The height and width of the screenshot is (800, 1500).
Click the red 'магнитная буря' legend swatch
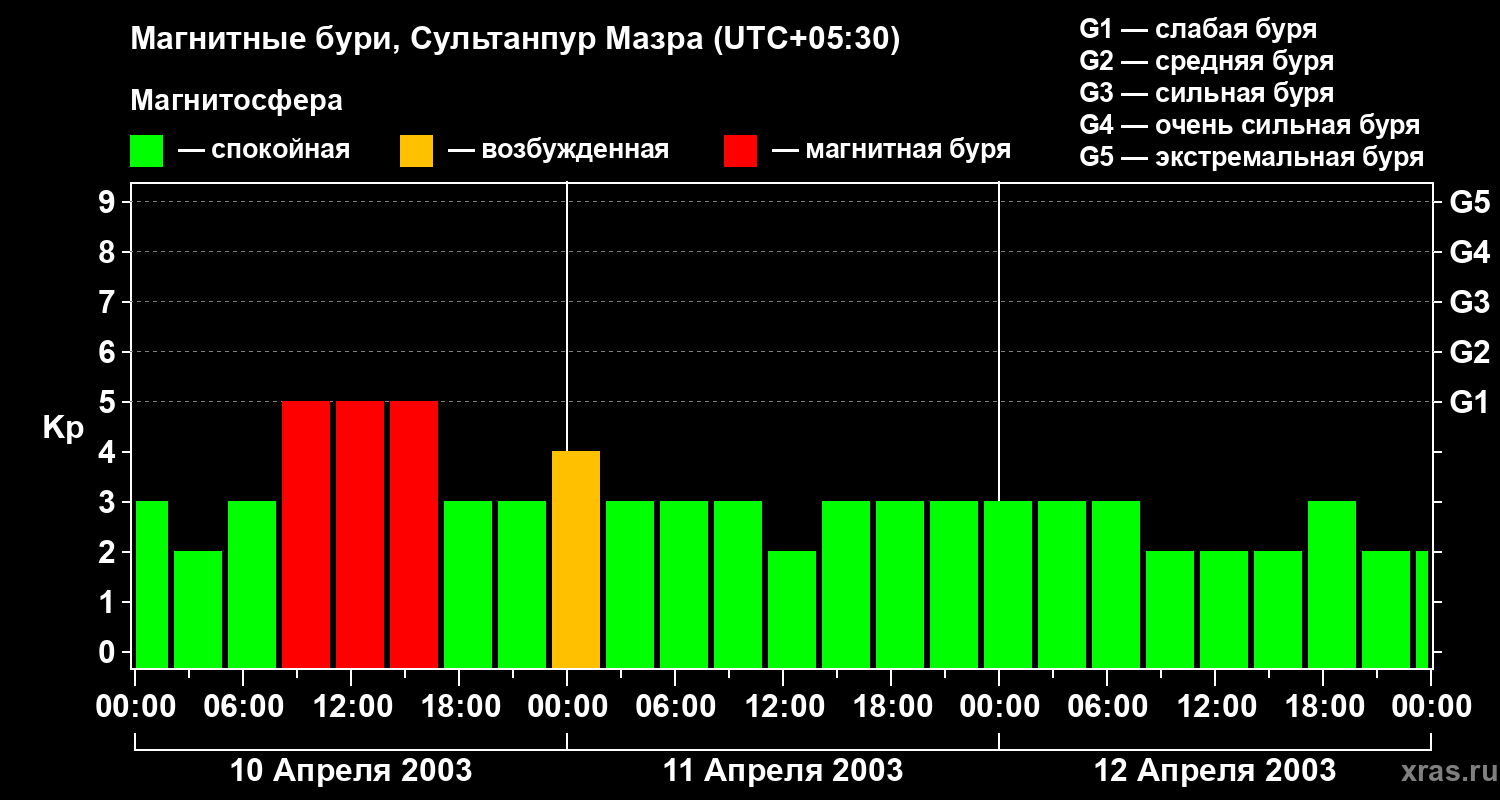pos(741,151)
